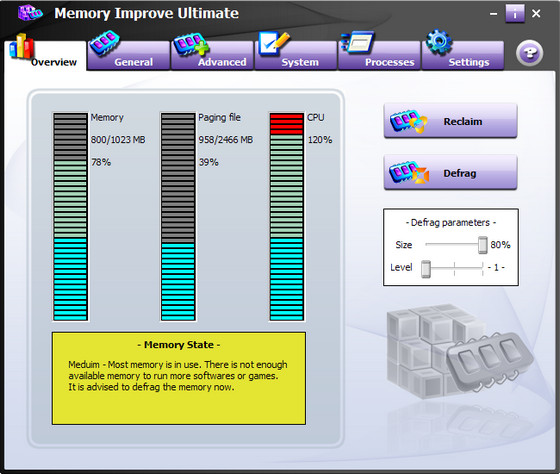Click the Reclaim memory button

(450, 121)
